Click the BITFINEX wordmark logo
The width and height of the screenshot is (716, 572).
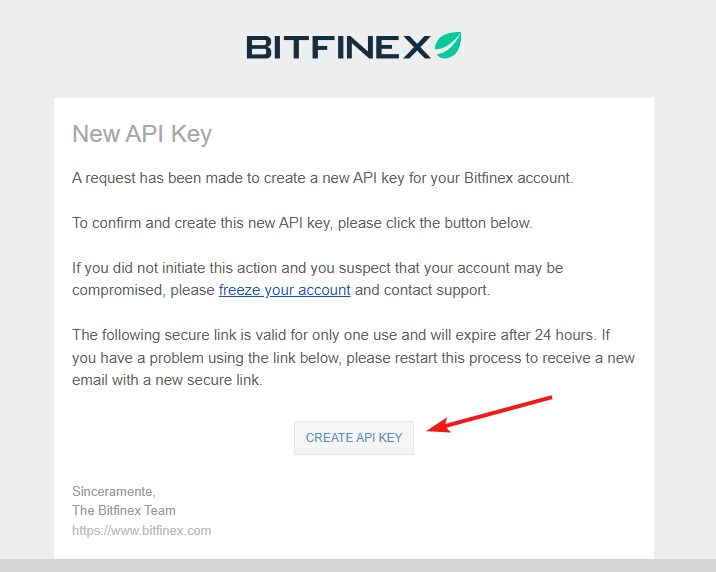coord(338,47)
